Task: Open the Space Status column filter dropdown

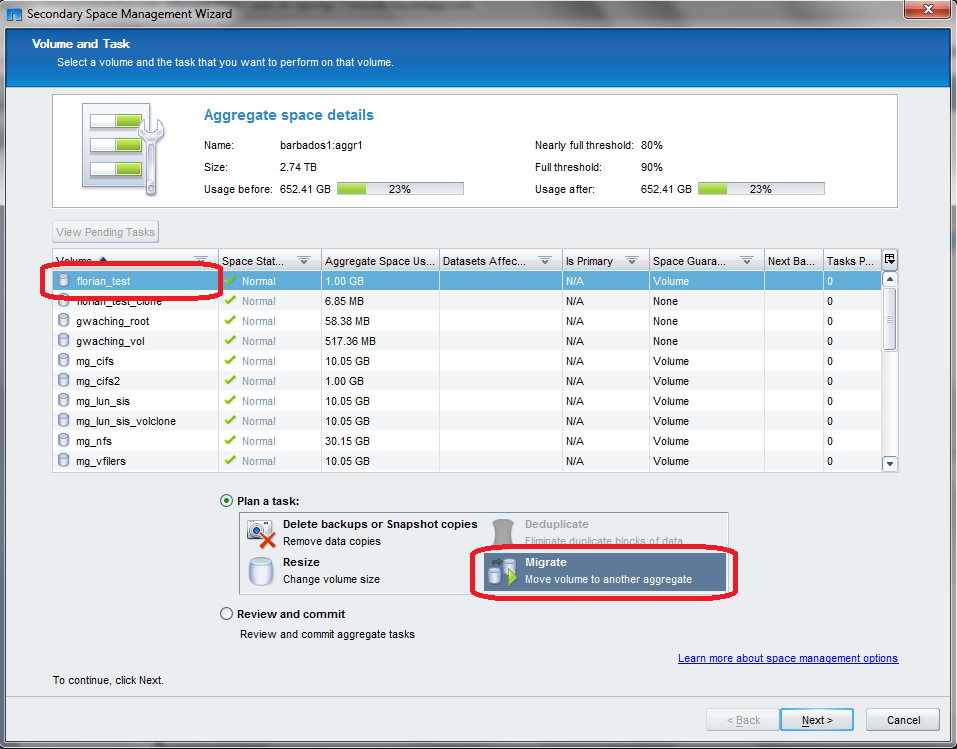Action: click(x=304, y=261)
